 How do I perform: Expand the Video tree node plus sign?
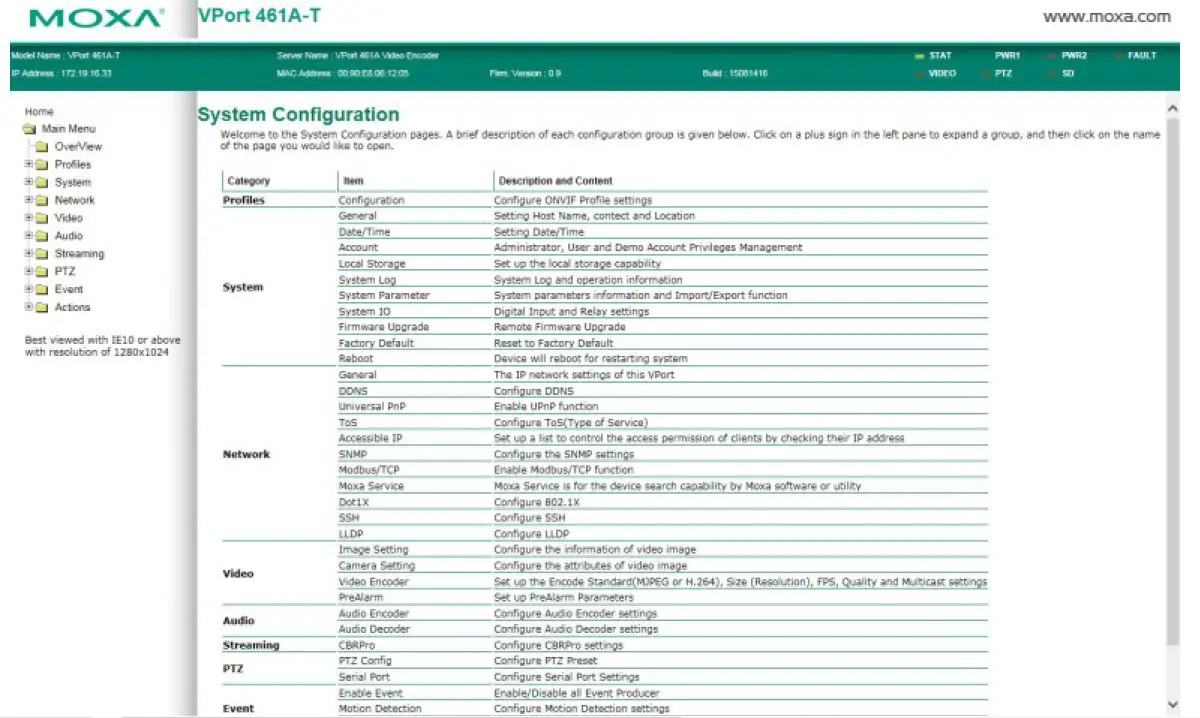pyautogui.click(x=29, y=218)
